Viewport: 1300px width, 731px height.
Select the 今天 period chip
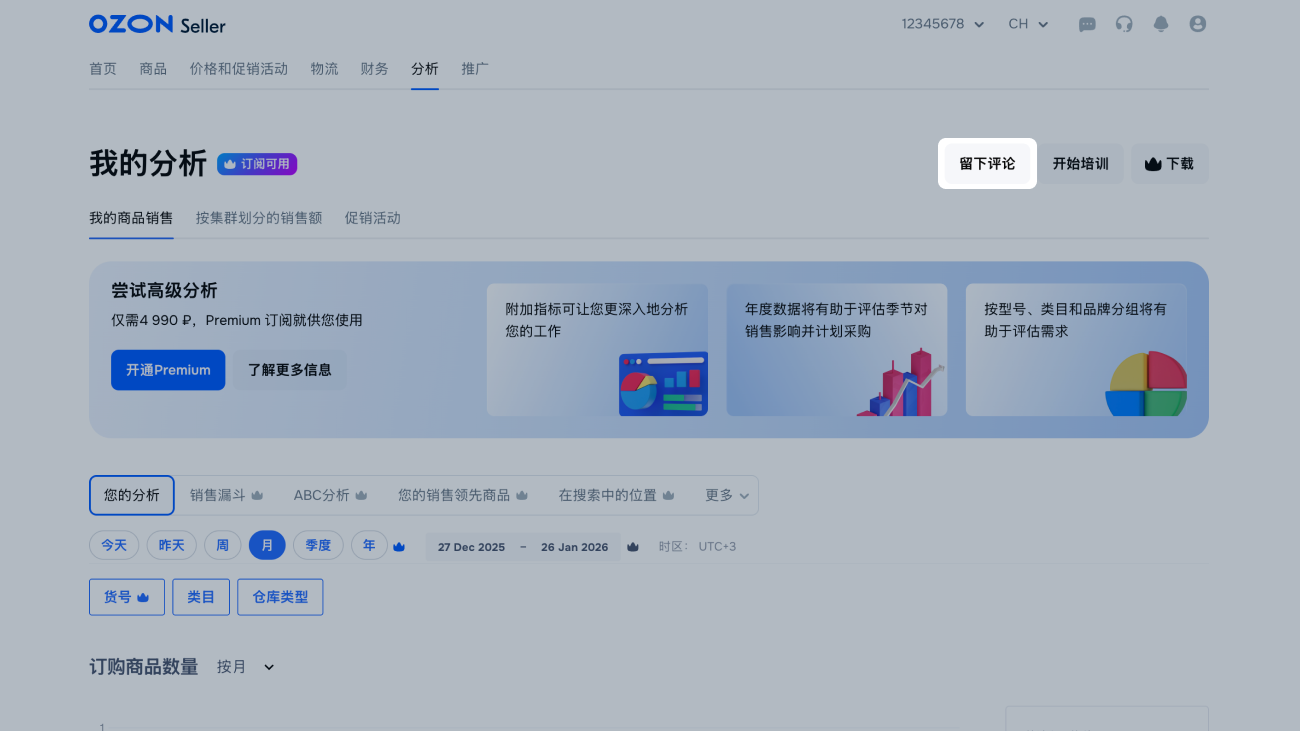pos(114,545)
